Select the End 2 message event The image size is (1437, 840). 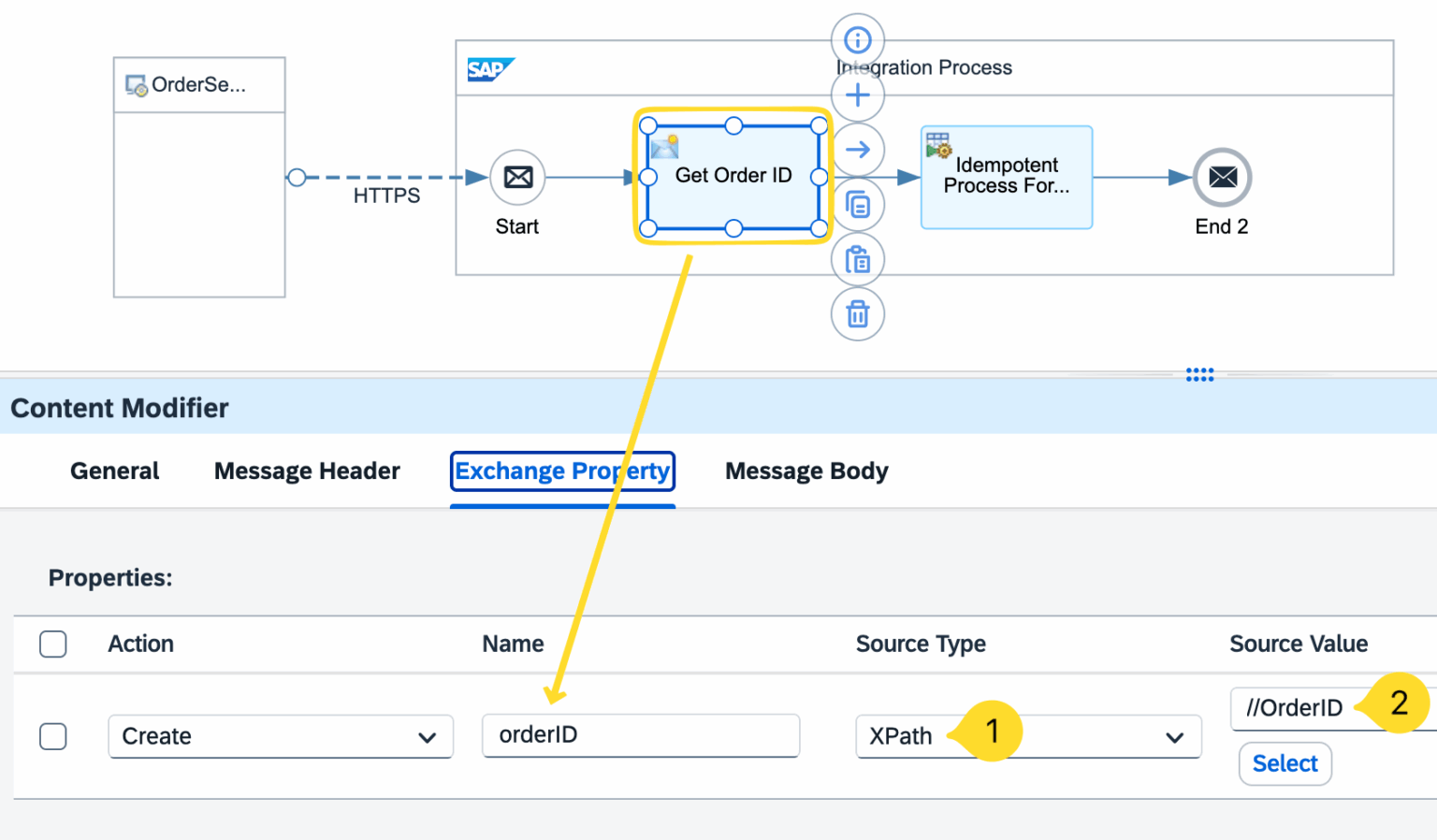point(1222,178)
